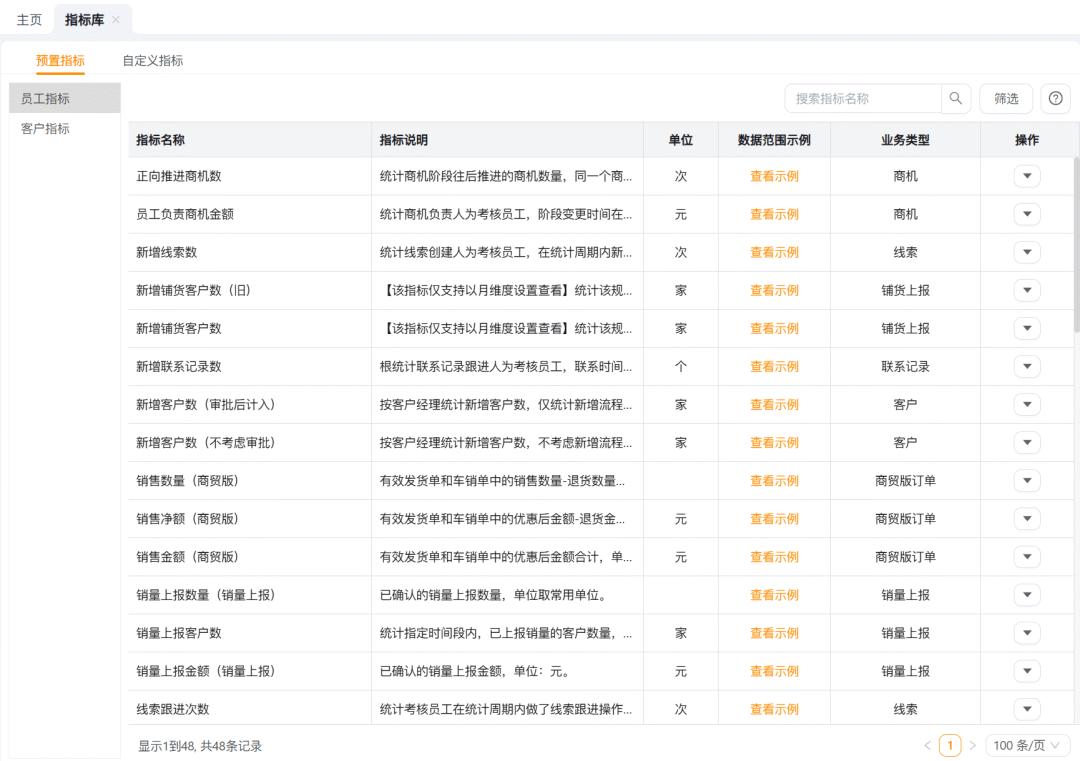Open the 100 条/页 page size dropdown
The width and height of the screenshot is (1080, 761).
pyautogui.click(x=1026, y=745)
